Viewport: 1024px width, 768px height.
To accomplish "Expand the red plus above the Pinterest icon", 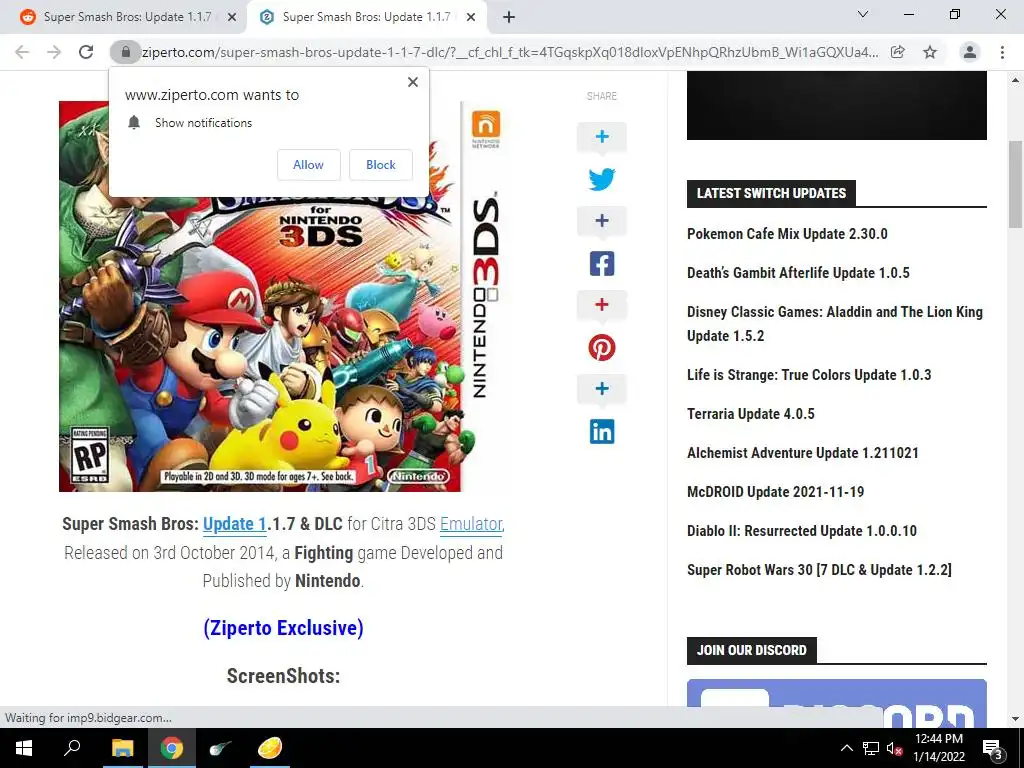I will click(x=601, y=304).
